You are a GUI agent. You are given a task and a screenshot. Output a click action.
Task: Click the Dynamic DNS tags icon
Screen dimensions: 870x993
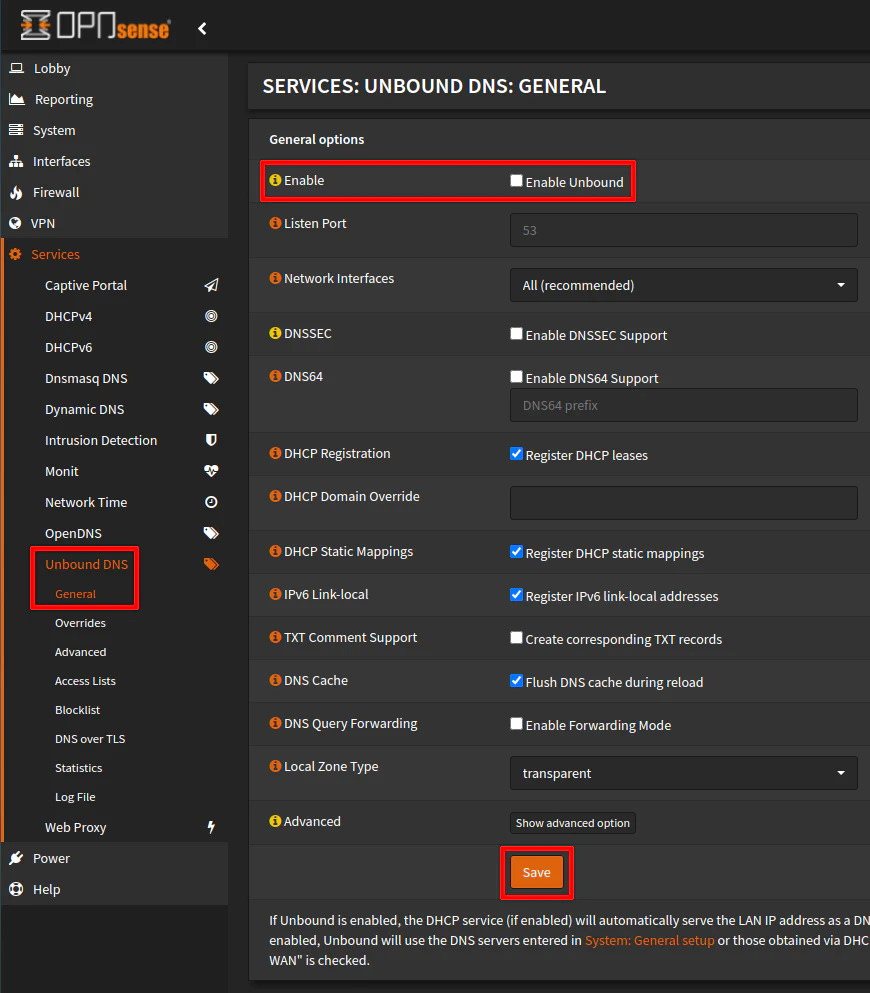(x=211, y=409)
